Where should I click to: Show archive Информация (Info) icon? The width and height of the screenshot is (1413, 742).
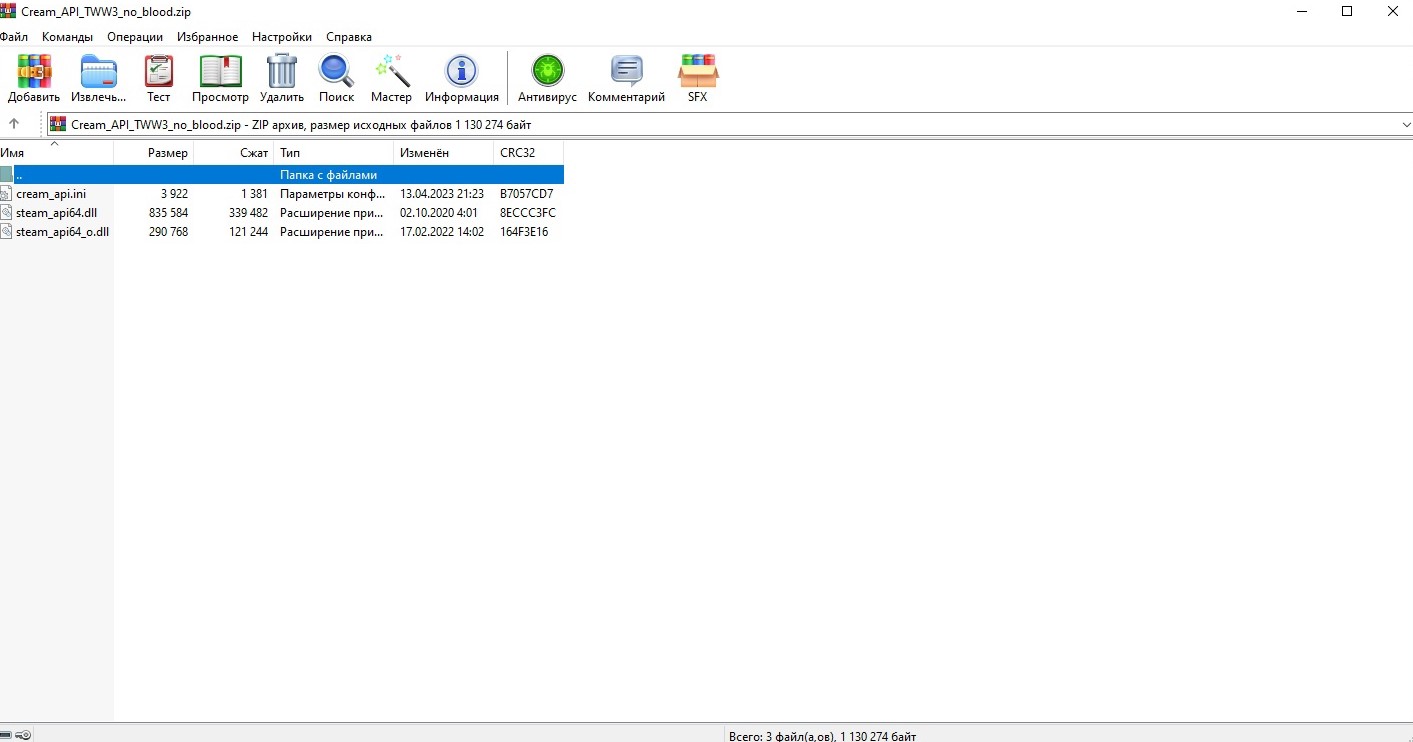pyautogui.click(x=461, y=78)
